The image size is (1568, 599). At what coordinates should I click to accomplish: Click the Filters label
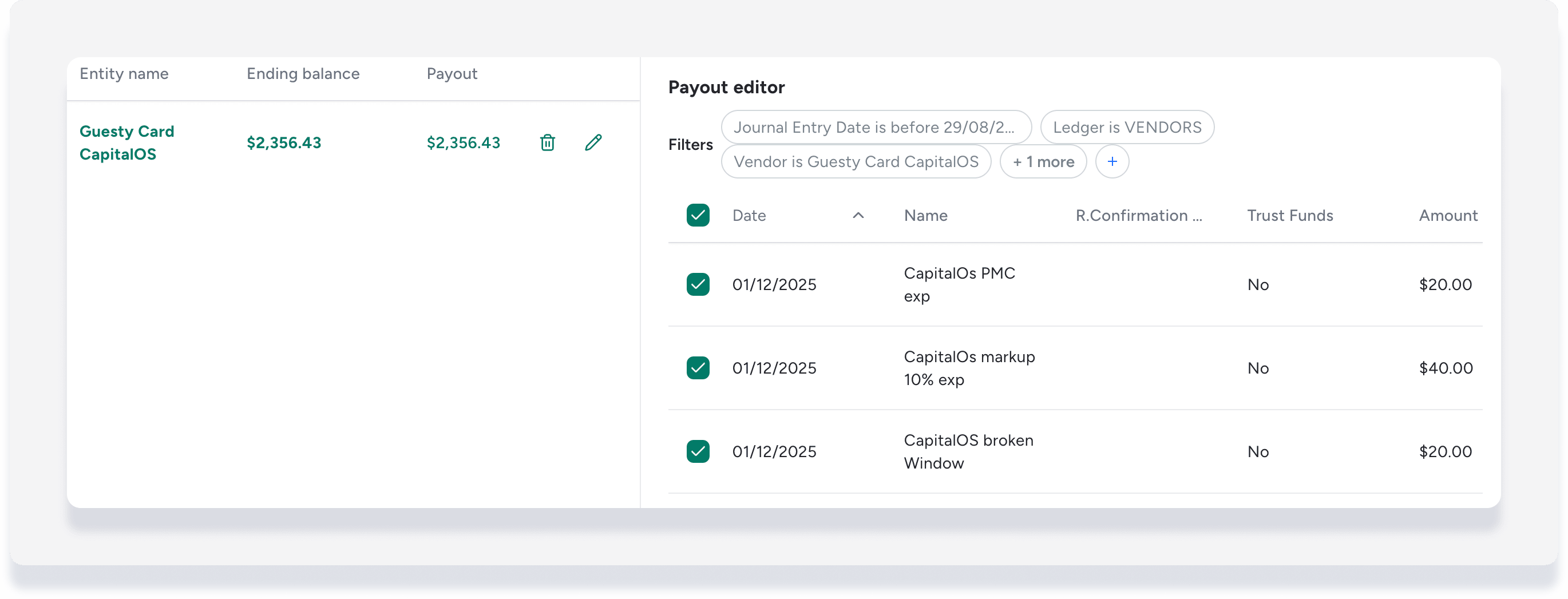pos(690,144)
